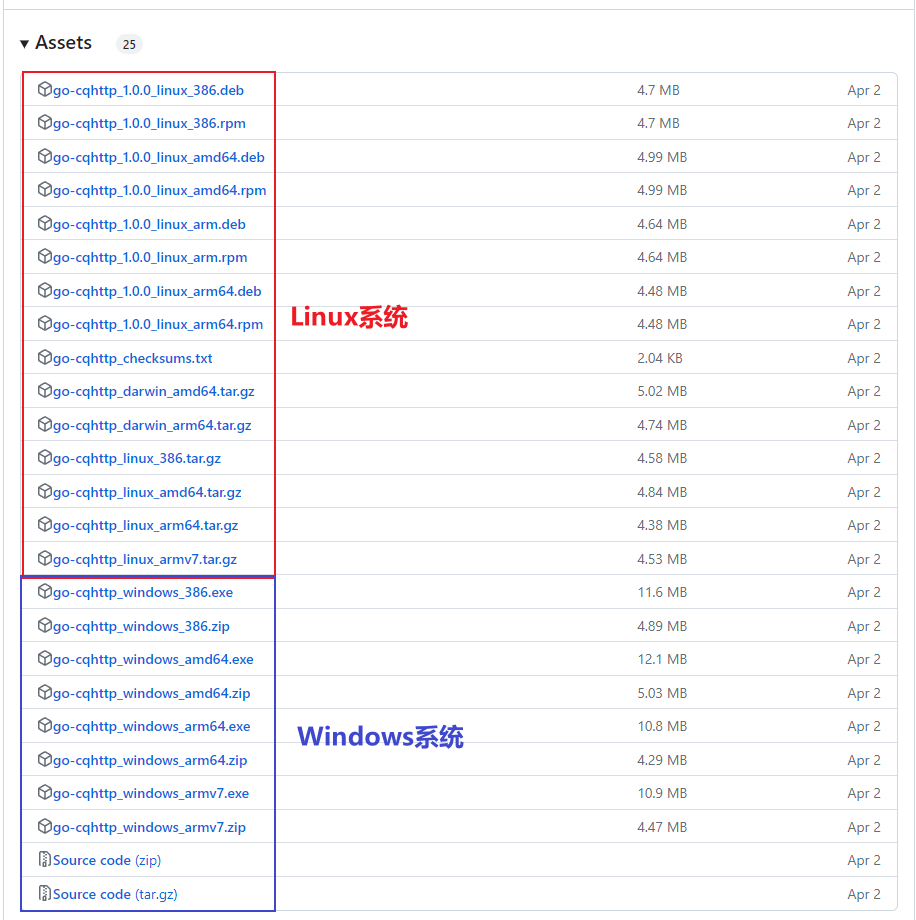
Task: Click package icon beside go-cqhttp_windows_armv7.exe
Action: pyautogui.click(x=45, y=792)
